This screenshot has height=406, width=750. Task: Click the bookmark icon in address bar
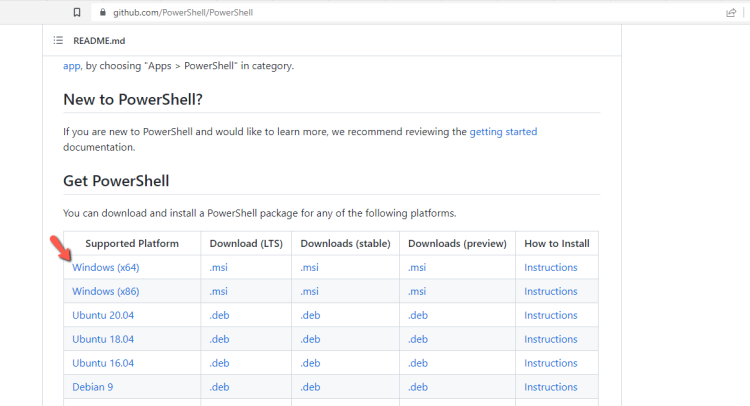pyautogui.click(x=77, y=12)
